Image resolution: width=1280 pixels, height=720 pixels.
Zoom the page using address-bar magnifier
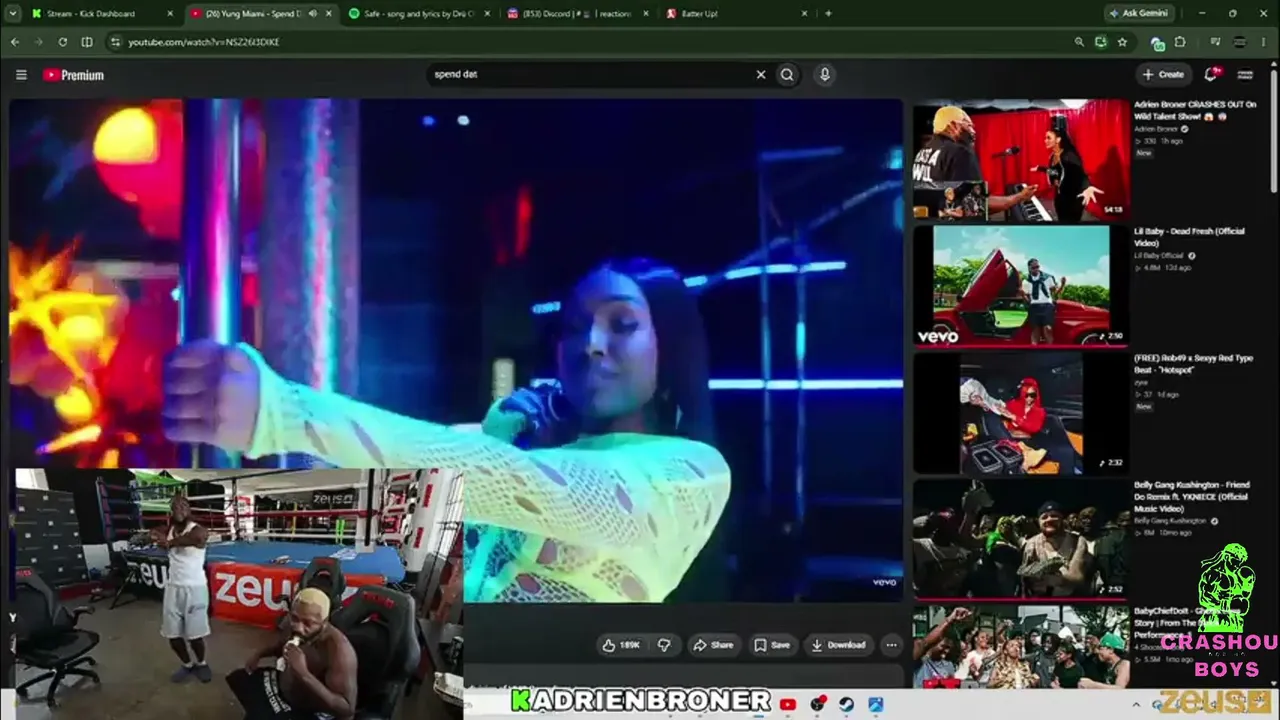coord(1079,42)
